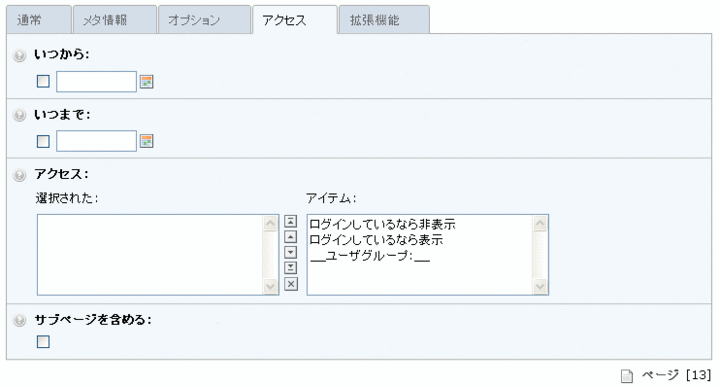The width and height of the screenshot is (720, 387).
Task: Click help icon beside サブページを含める label
Action: pos(19,320)
